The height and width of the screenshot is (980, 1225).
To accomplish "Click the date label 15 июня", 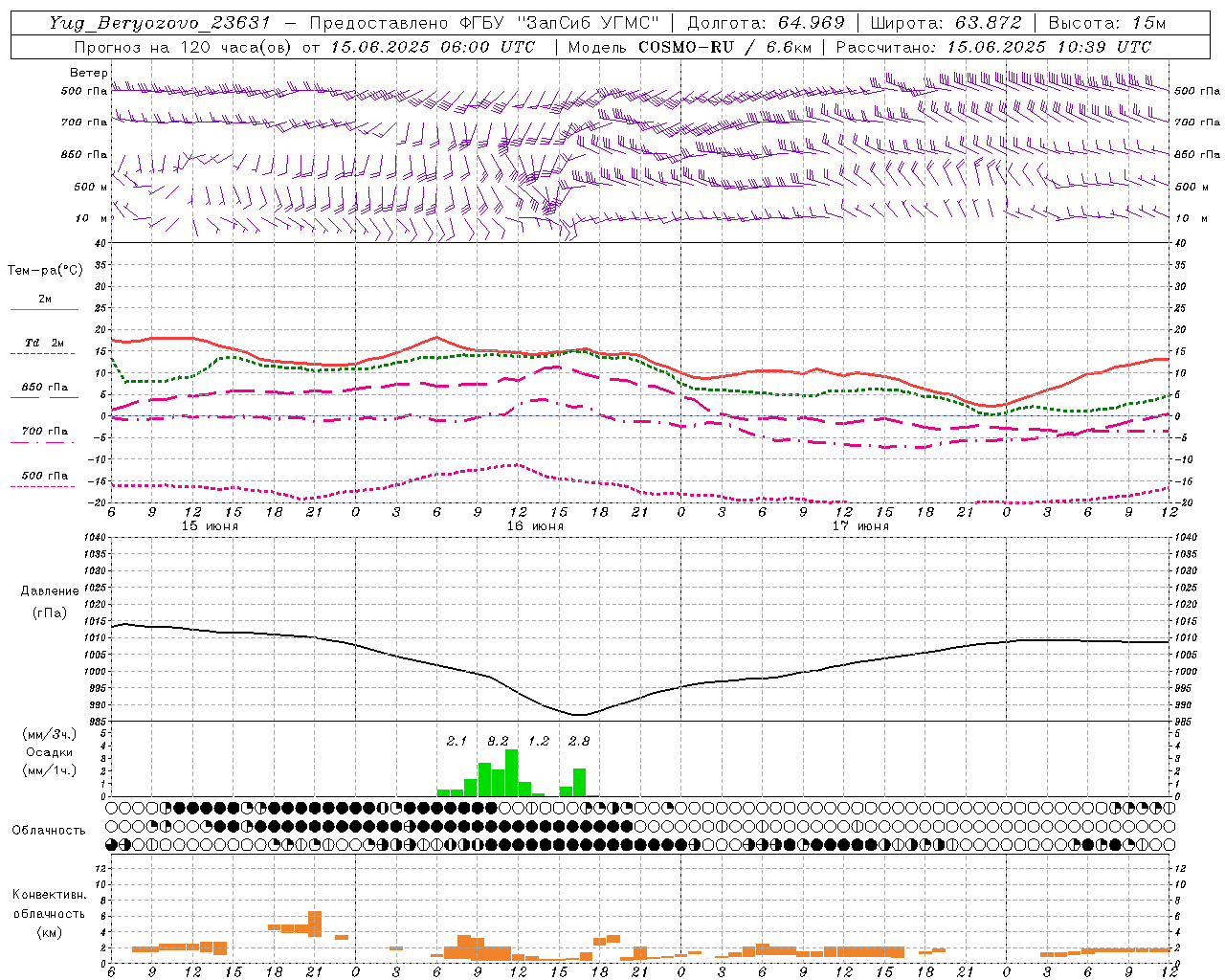I will tap(210, 525).
